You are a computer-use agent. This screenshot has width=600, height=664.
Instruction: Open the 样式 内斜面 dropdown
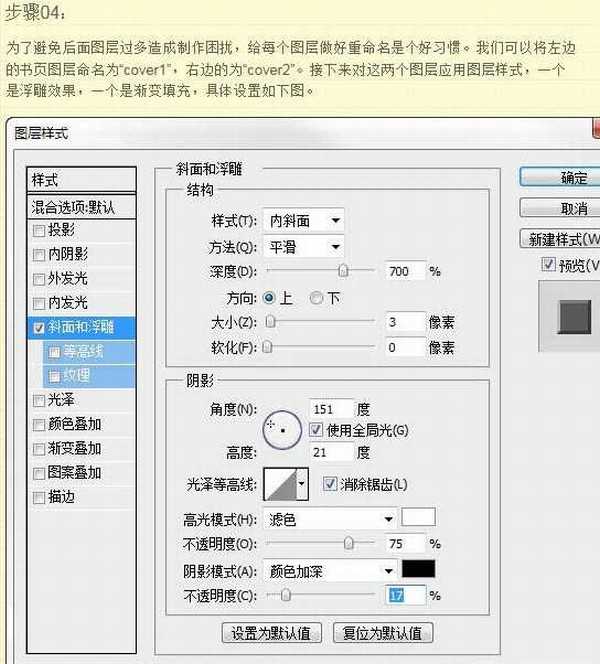(x=302, y=220)
